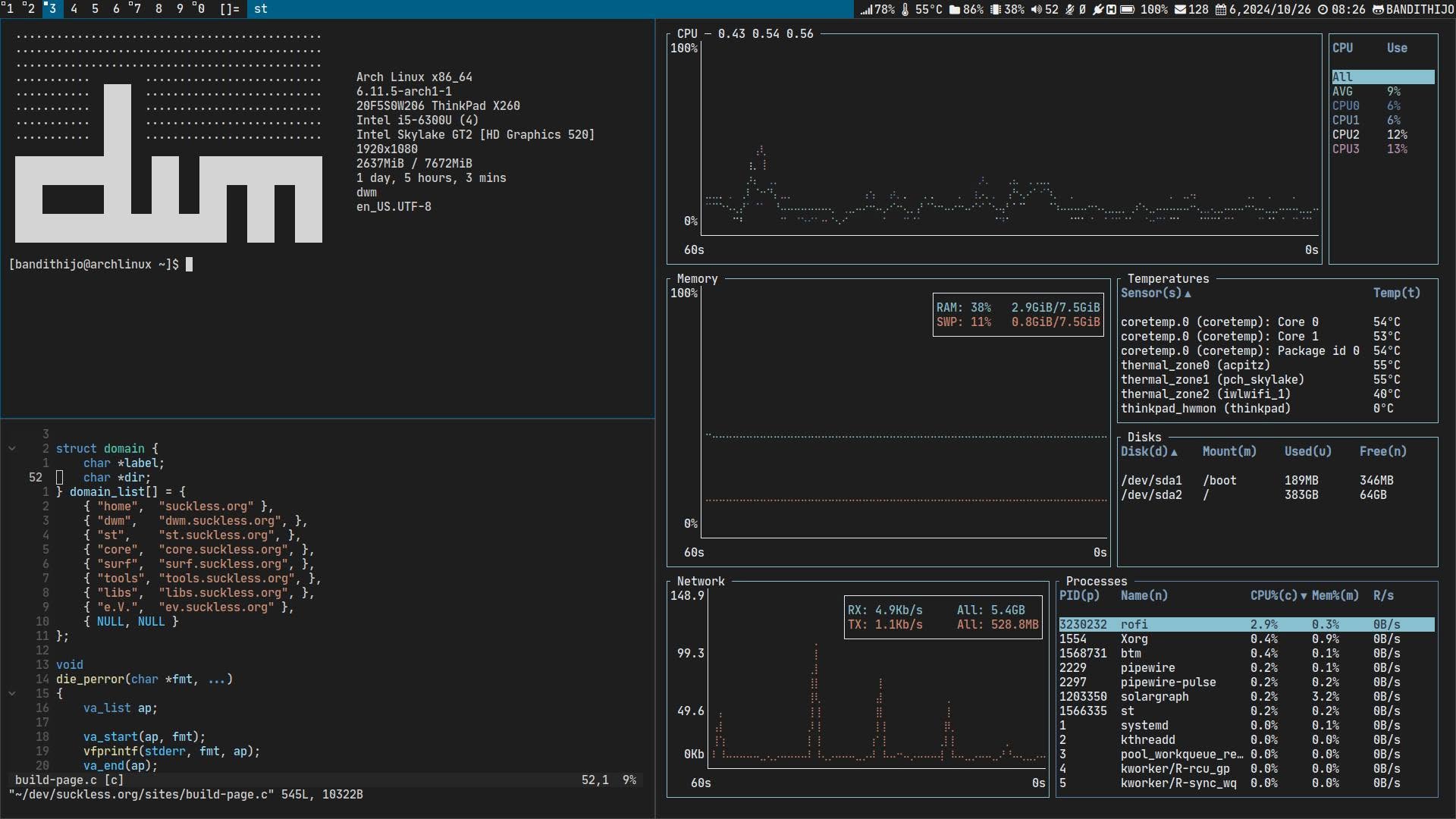
Task: Sort temperatures by Sensor(s) column header
Action: 1156,293
